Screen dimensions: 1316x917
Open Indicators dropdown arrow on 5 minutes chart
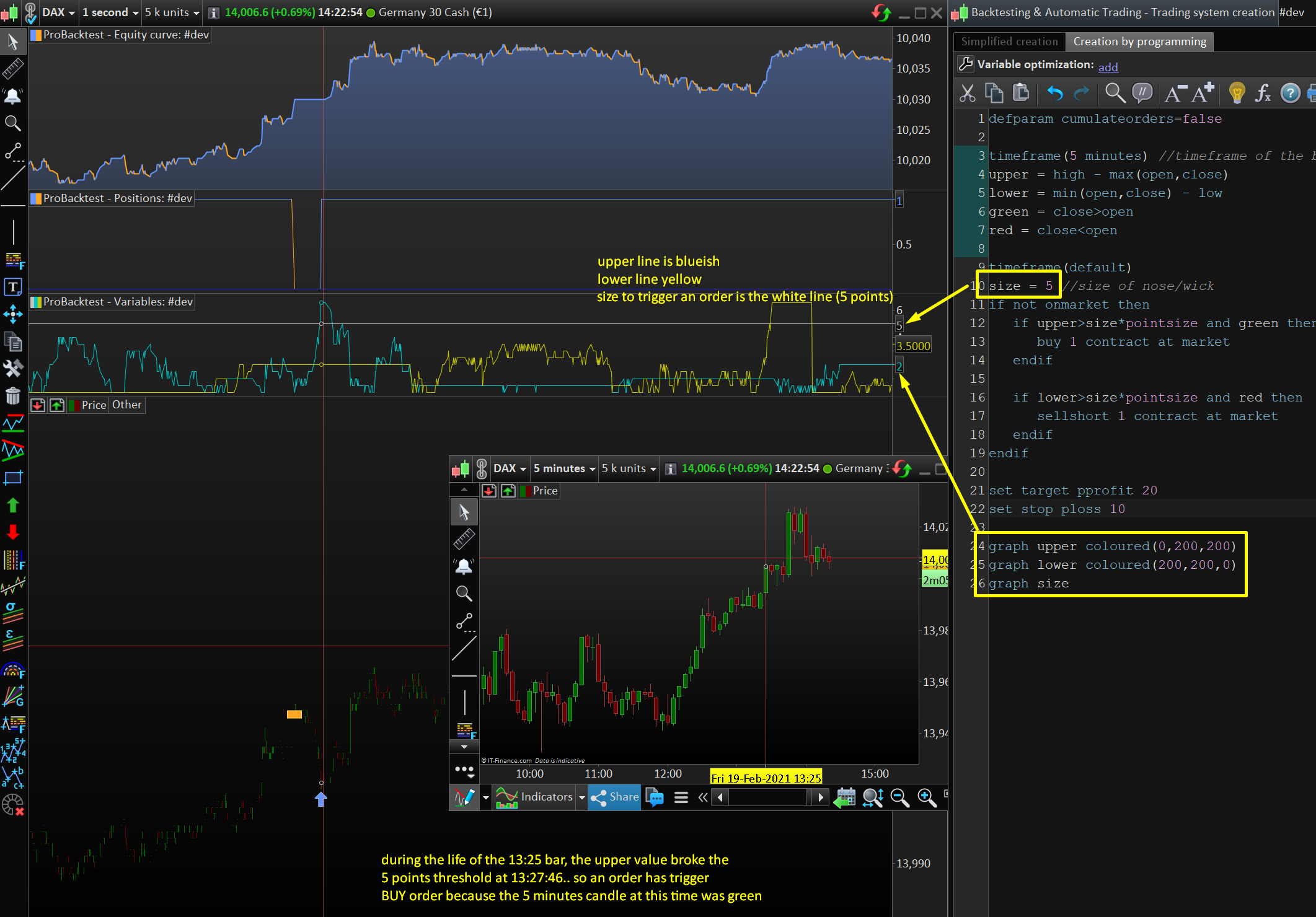(x=581, y=797)
